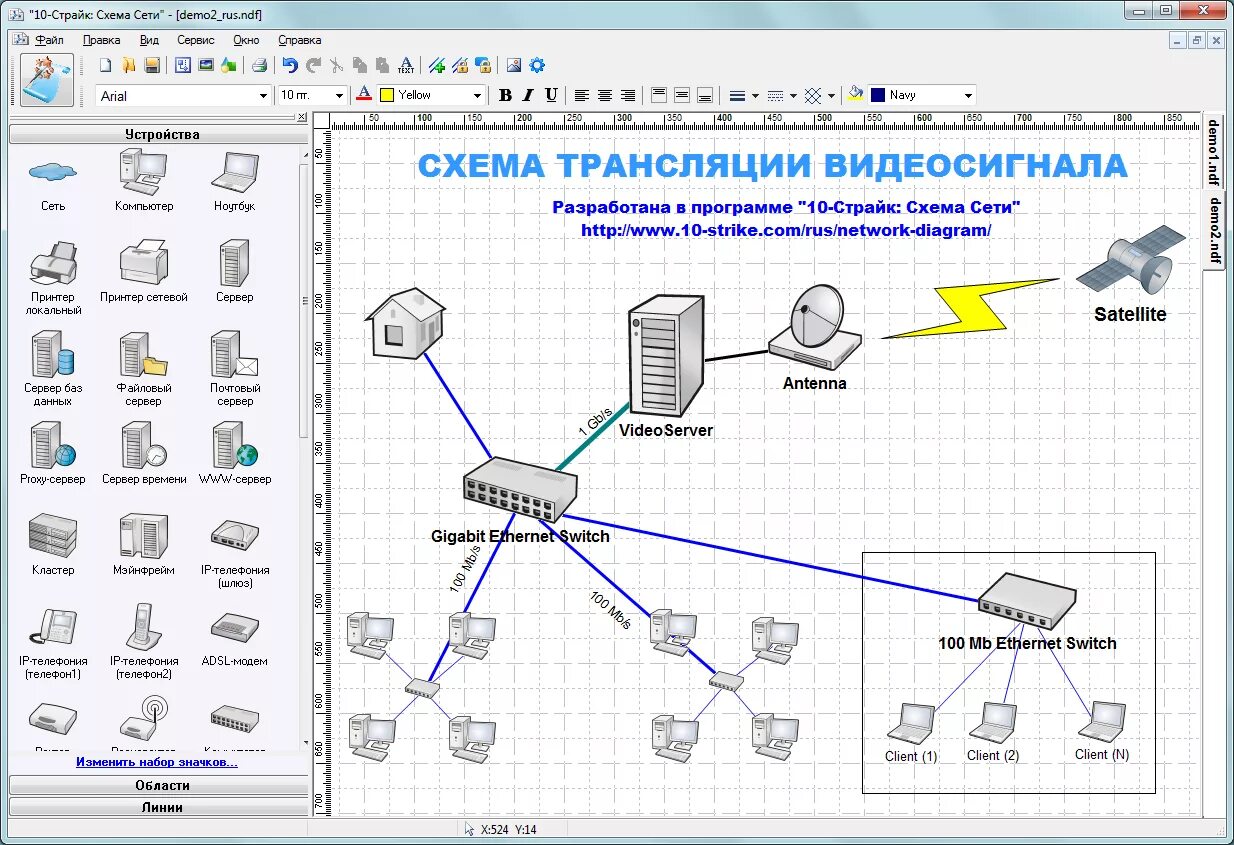
Task: Click the Save diagram floppy icon
Action: [x=151, y=66]
